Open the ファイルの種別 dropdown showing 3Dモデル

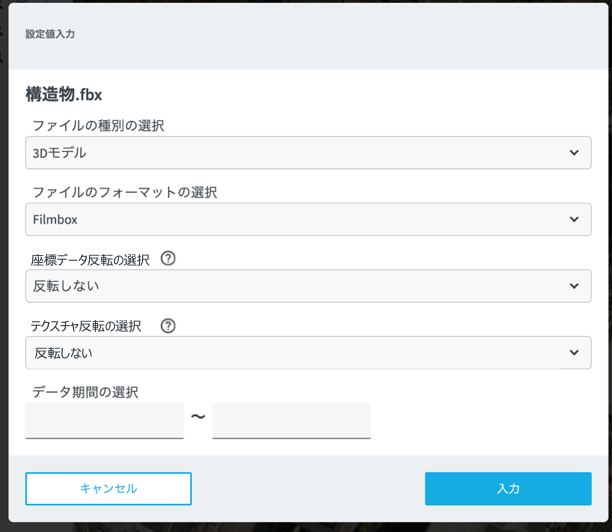(300, 153)
